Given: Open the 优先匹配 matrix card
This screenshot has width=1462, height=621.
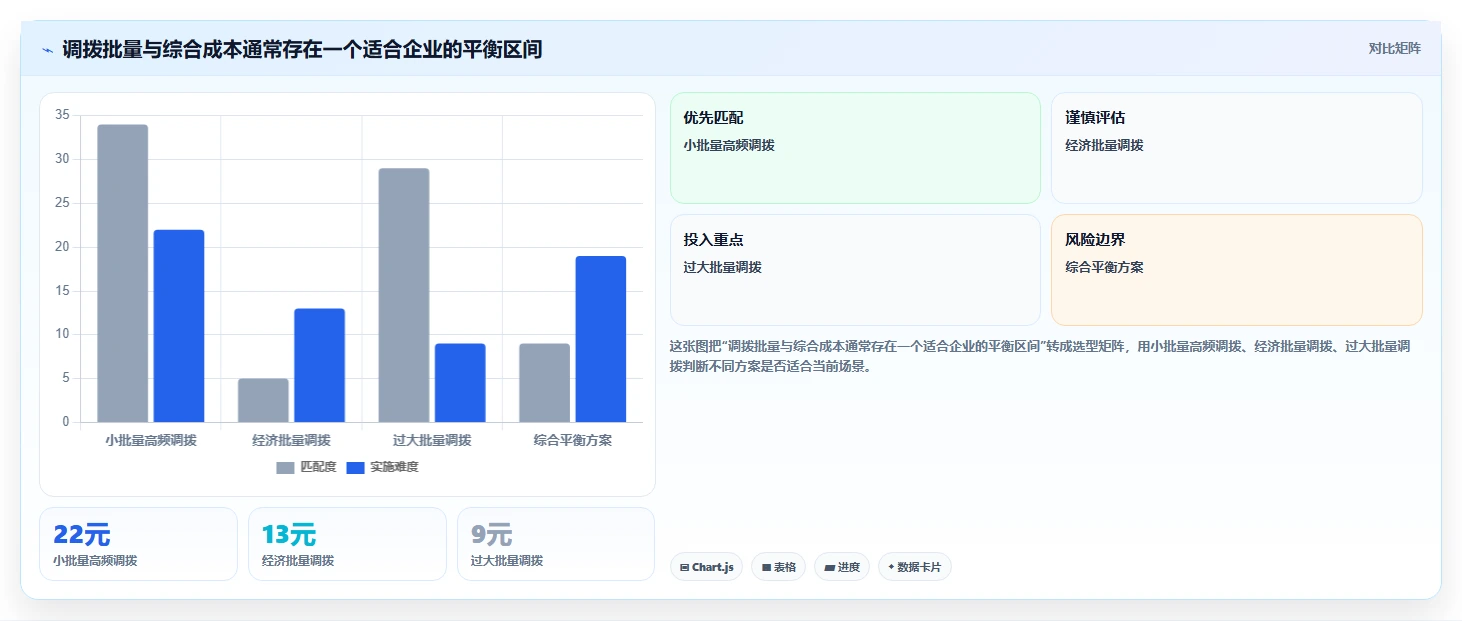Looking at the screenshot, I should coord(855,148).
